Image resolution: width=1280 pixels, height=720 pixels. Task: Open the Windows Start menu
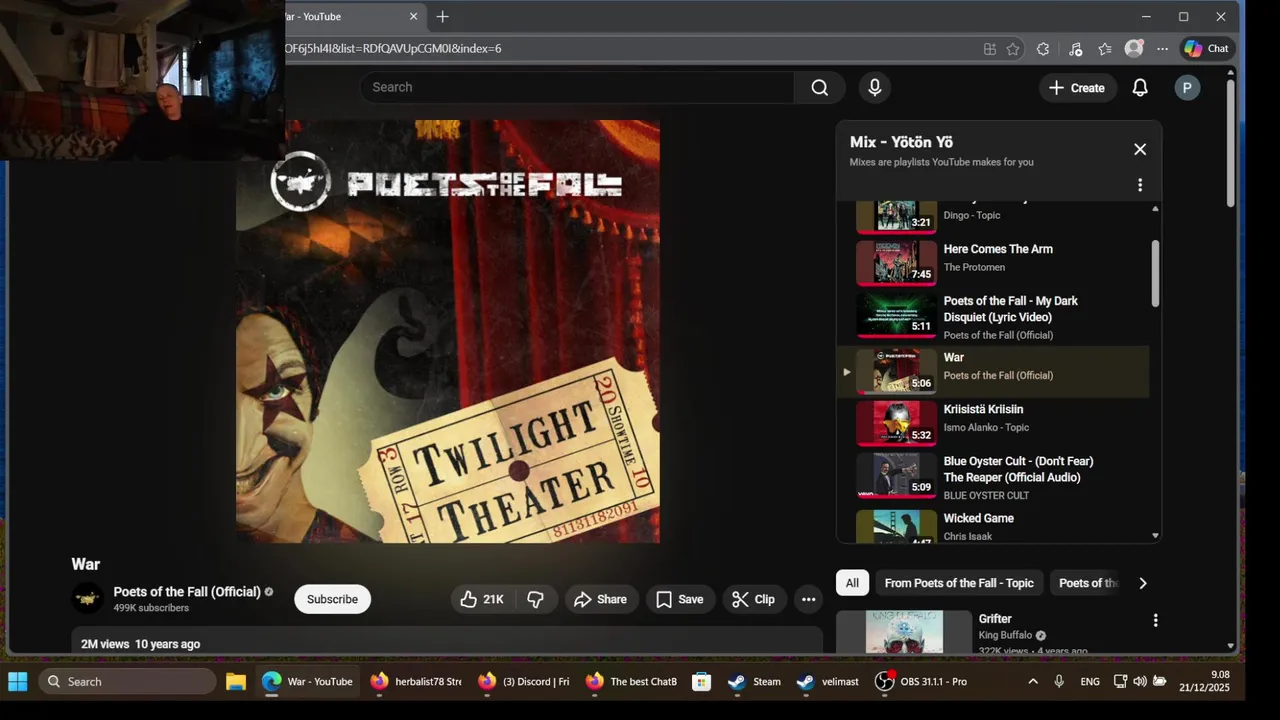pyautogui.click(x=18, y=681)
